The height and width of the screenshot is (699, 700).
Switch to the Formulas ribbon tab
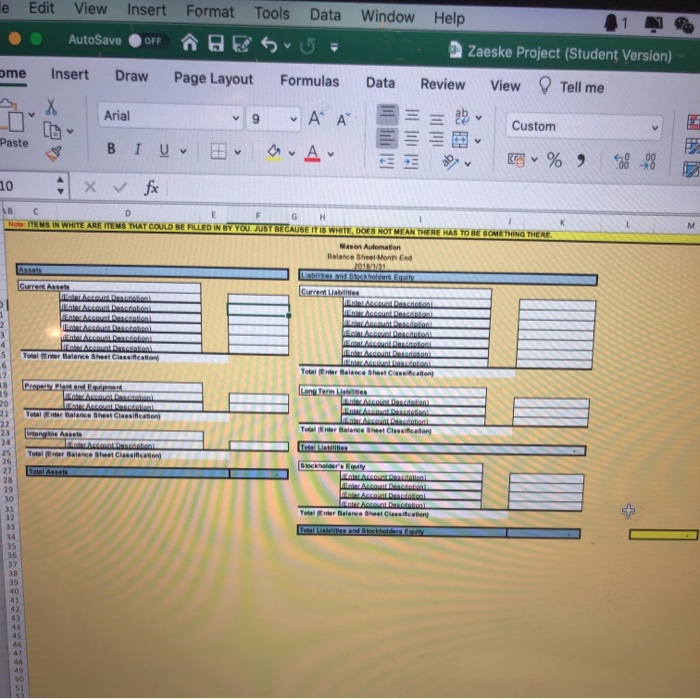(x=309, y=81)
